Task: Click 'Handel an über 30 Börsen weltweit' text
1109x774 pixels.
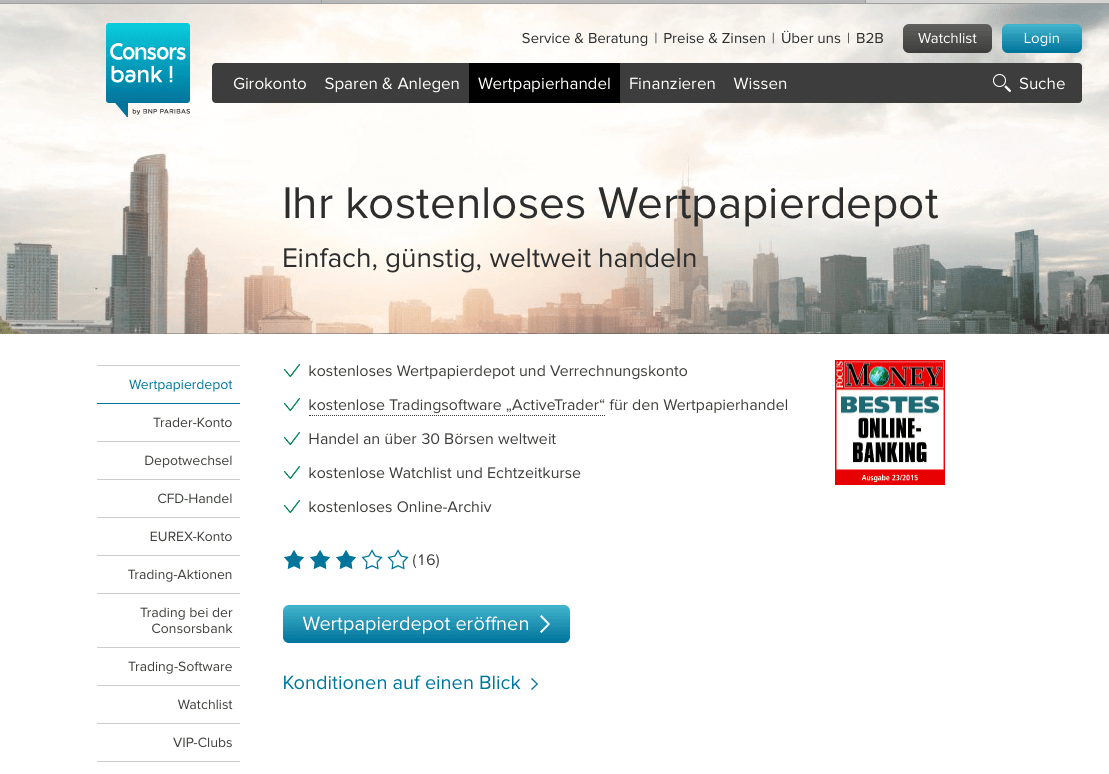Action: (432, 439)
